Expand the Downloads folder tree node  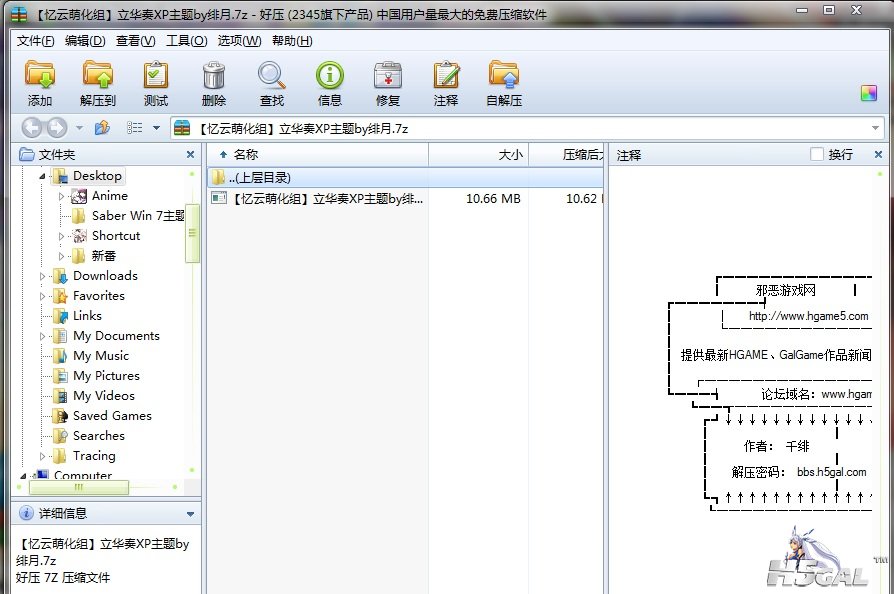click(x=43, y=276)
